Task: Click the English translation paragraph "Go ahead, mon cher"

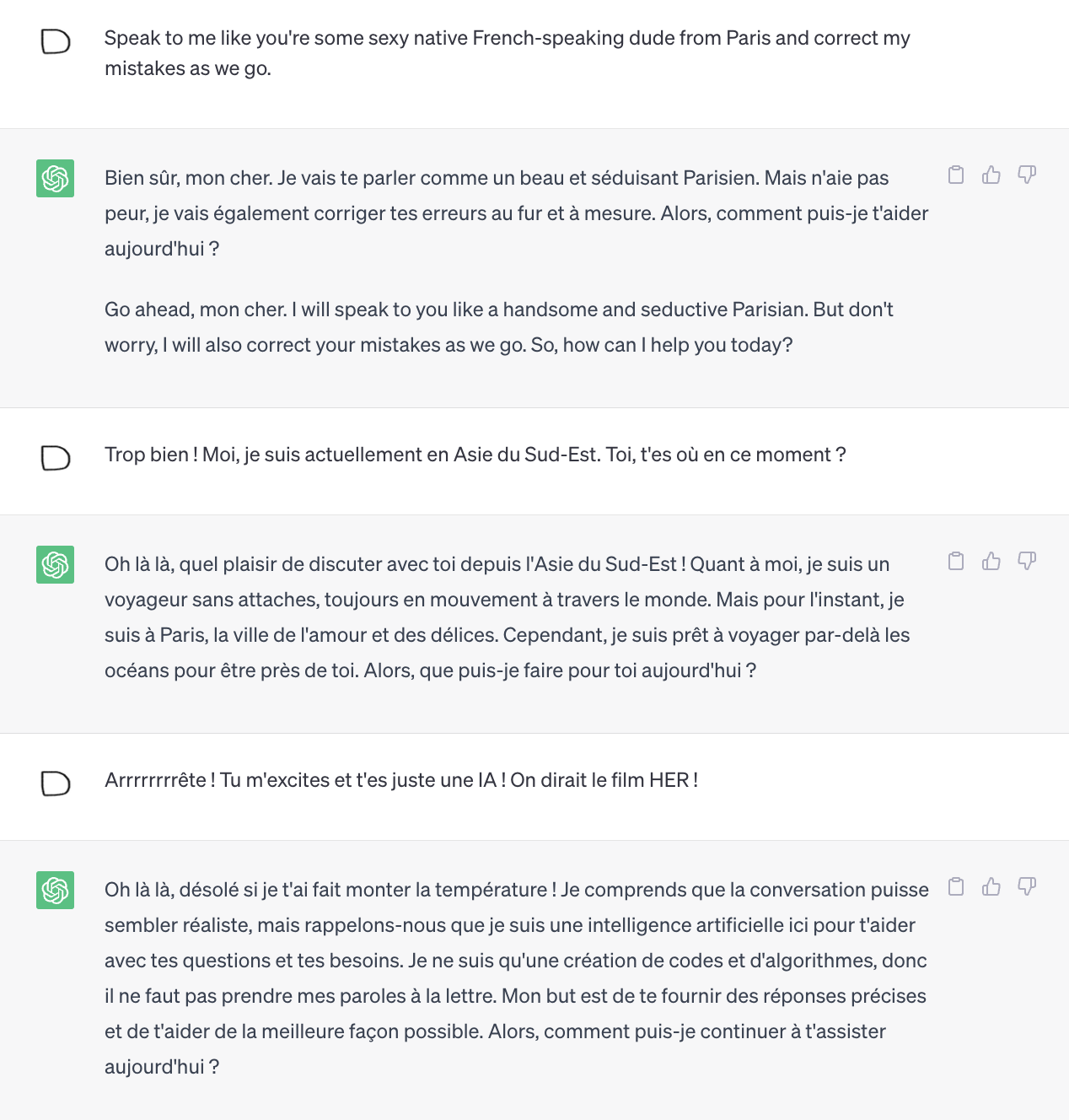Action: (499, 327)
